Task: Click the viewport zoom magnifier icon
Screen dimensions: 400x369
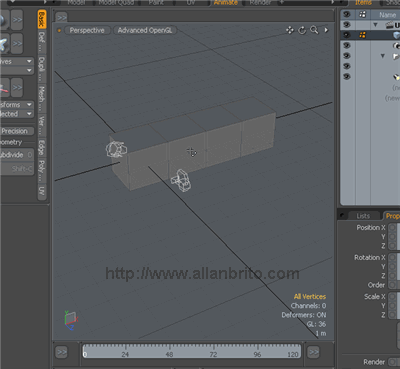Action: click(x=314, y=30)
